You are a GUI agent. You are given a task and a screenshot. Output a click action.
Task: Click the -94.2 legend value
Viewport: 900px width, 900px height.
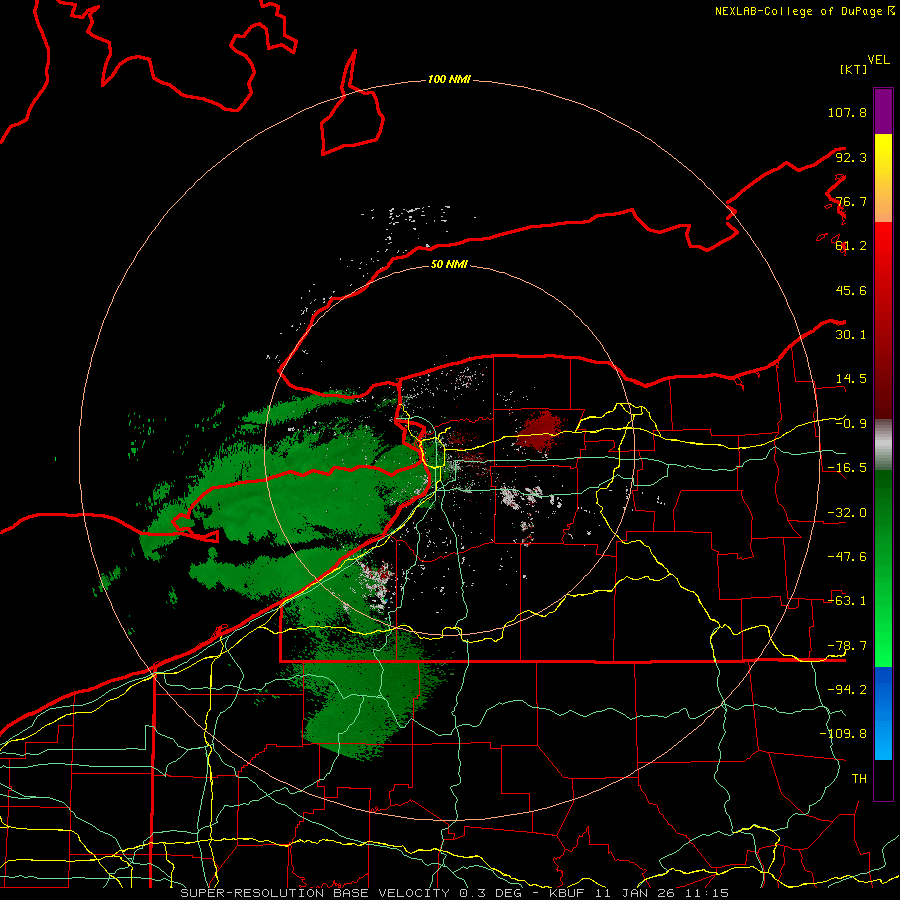[847, 689]
